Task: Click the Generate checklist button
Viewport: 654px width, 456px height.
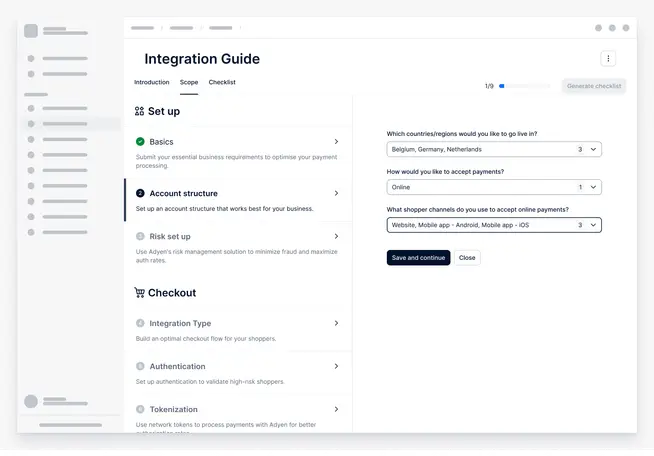Action: [594, 86]
